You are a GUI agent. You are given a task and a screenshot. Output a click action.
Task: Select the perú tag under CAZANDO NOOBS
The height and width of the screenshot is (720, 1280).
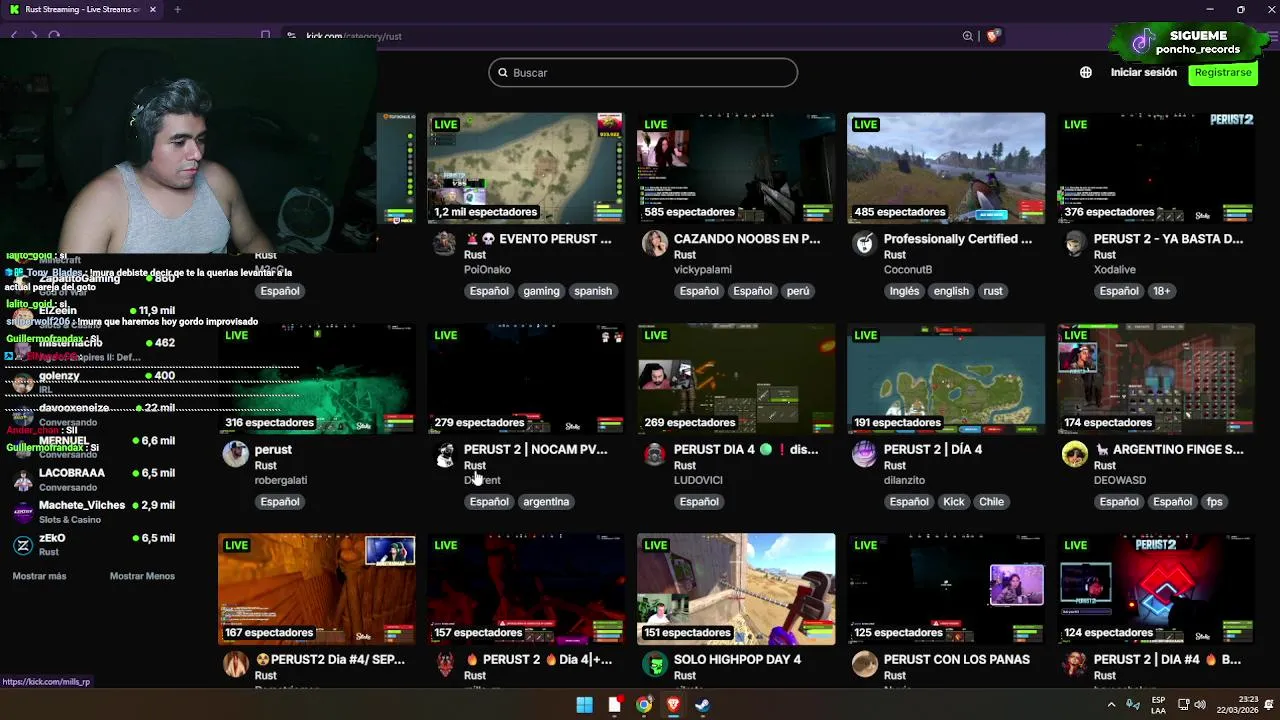pyautogui.click(x=798, y=291)
